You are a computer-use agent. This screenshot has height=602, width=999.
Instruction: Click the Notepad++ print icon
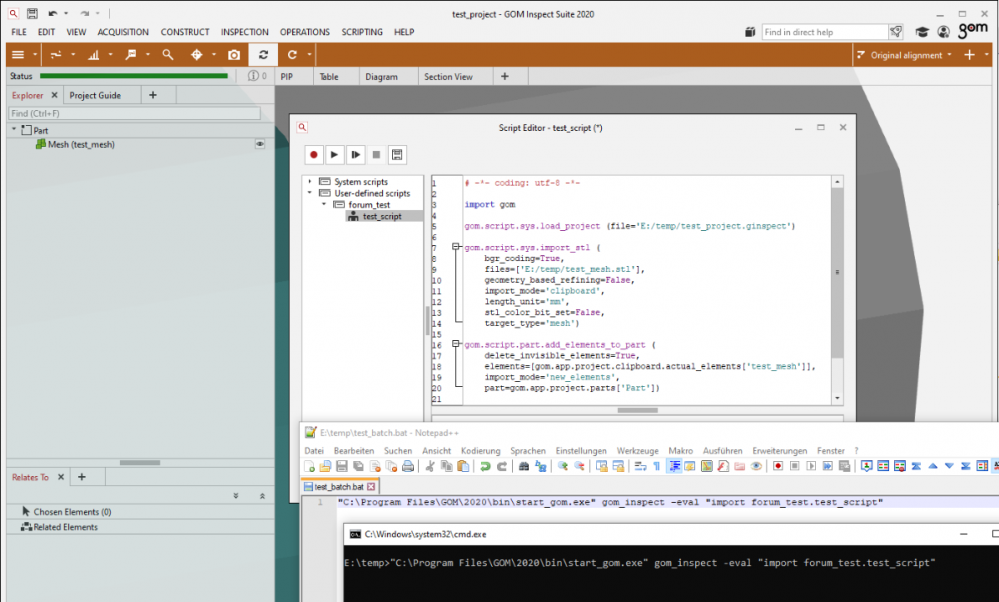click(x=408, y=466)
